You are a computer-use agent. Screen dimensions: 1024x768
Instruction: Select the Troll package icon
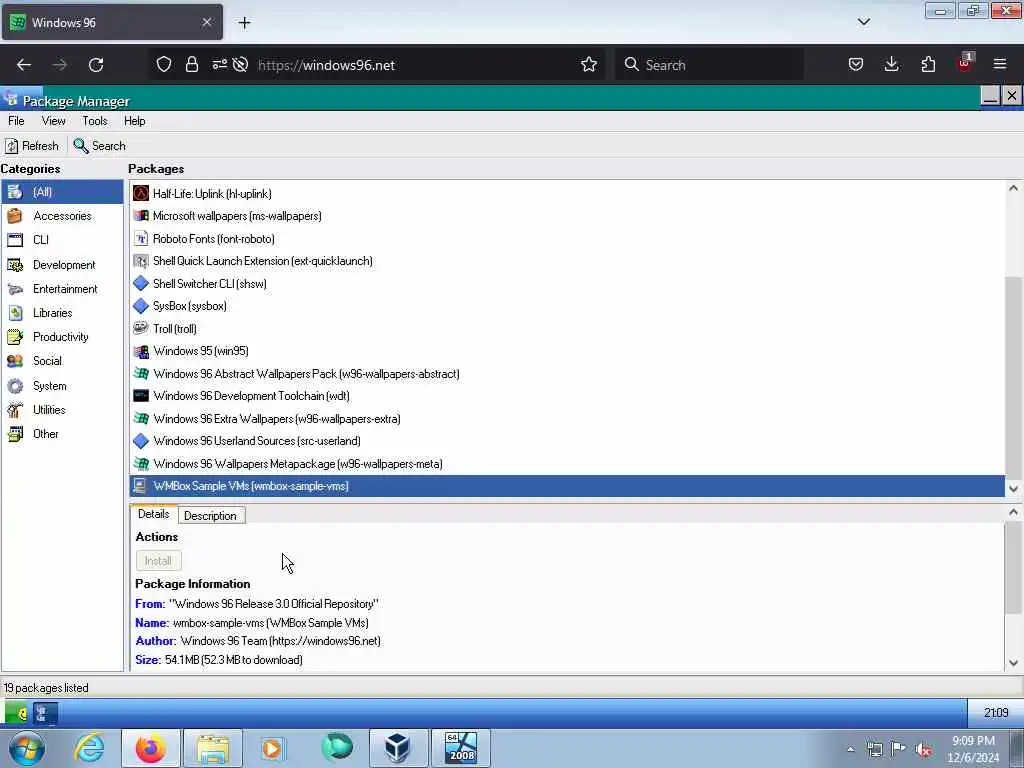pyautogui.click(x=141, y=328)
